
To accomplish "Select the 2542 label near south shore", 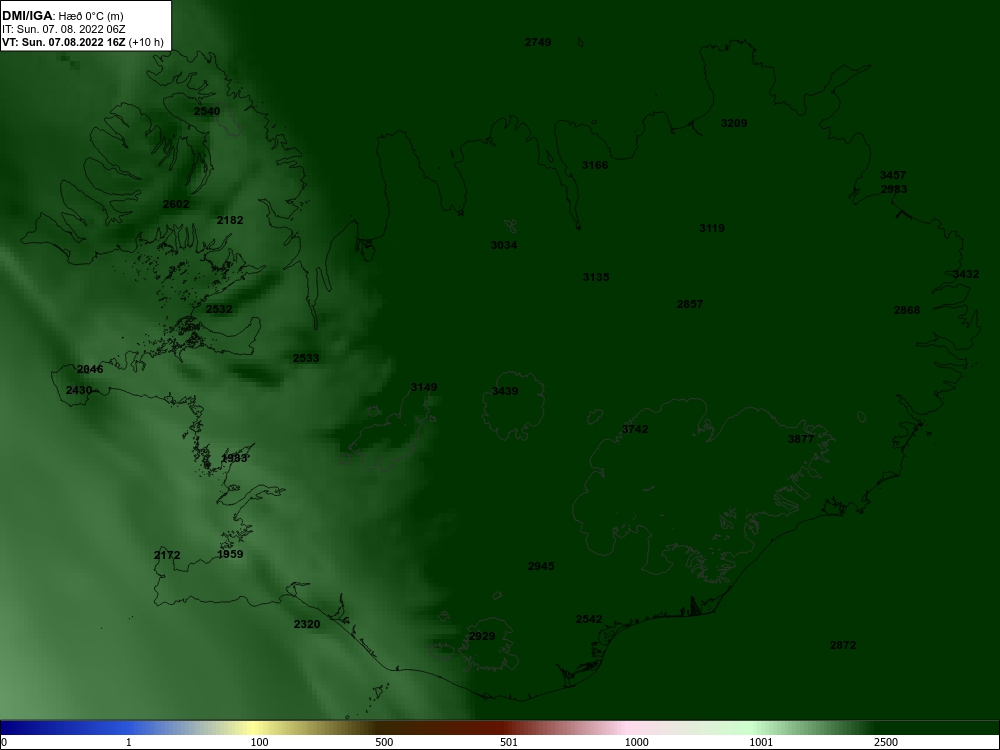I will point(589,619).
